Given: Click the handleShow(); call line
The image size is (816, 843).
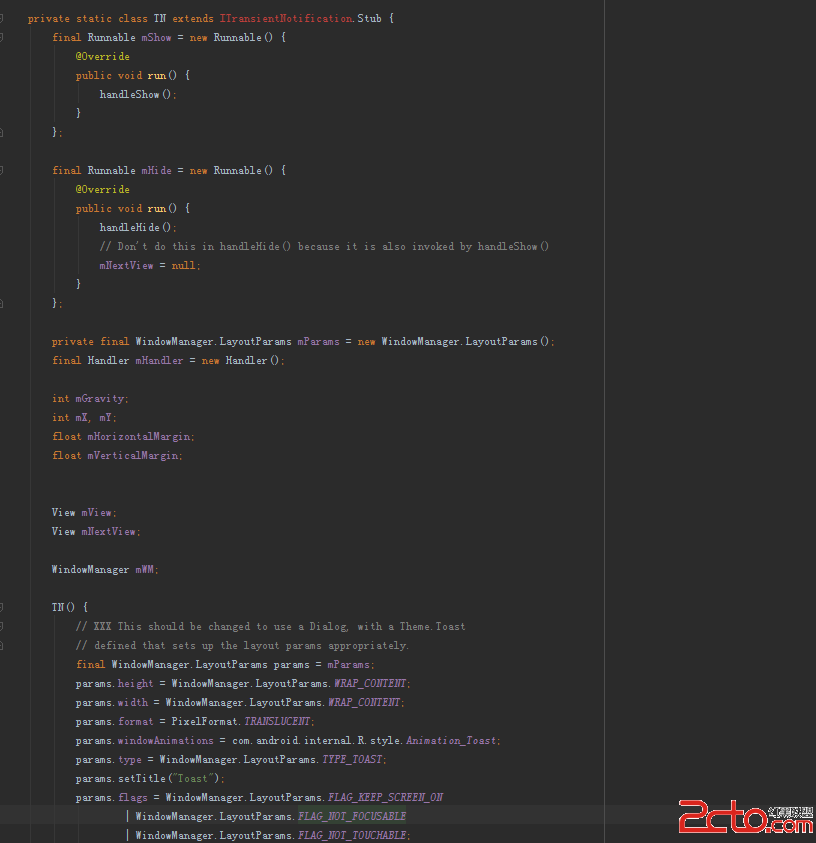Looking at the screenshot, I should tap(138, 95).
